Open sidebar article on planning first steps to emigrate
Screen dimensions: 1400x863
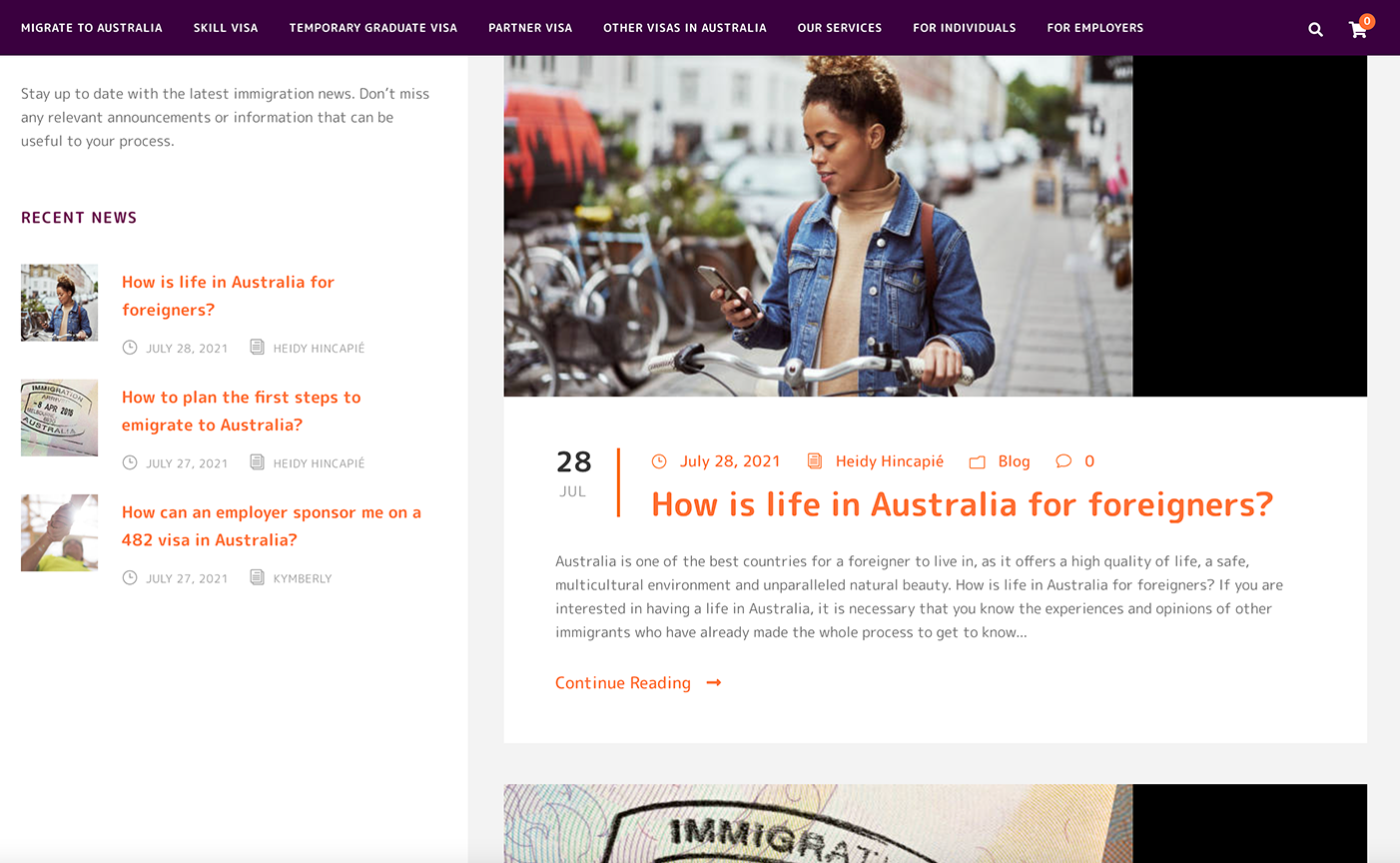coord(241,411)
